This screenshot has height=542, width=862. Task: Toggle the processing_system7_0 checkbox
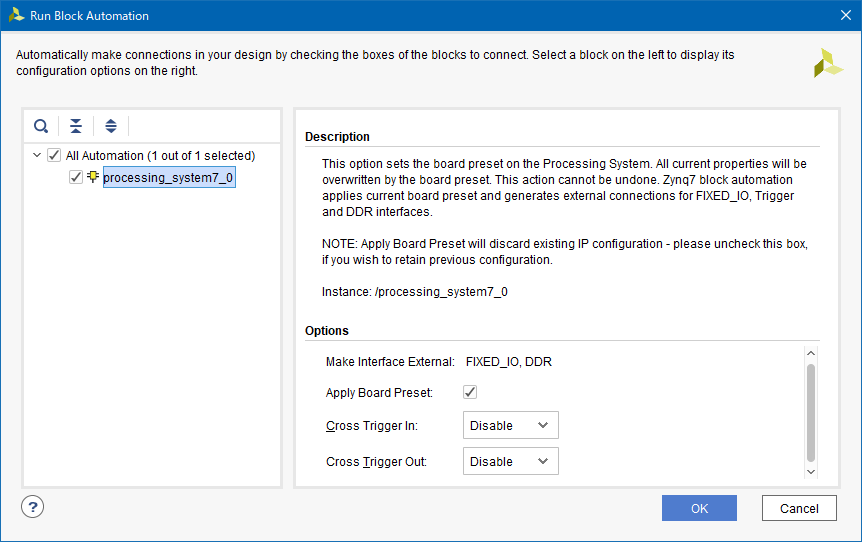(x=76, y=177)
